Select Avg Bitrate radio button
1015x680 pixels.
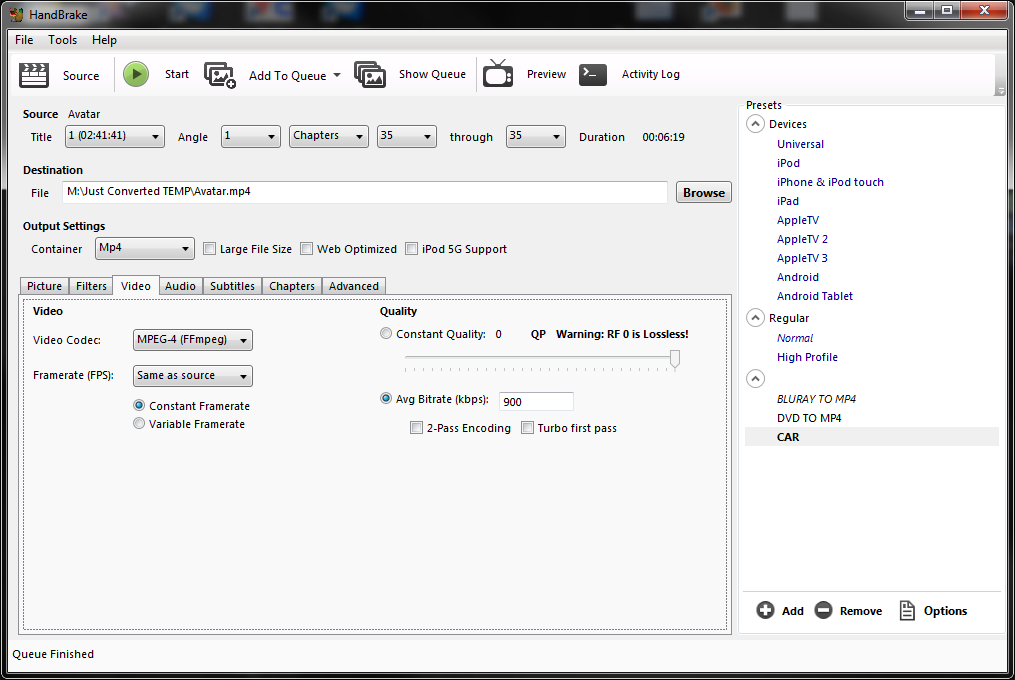(x=386, y=398)
